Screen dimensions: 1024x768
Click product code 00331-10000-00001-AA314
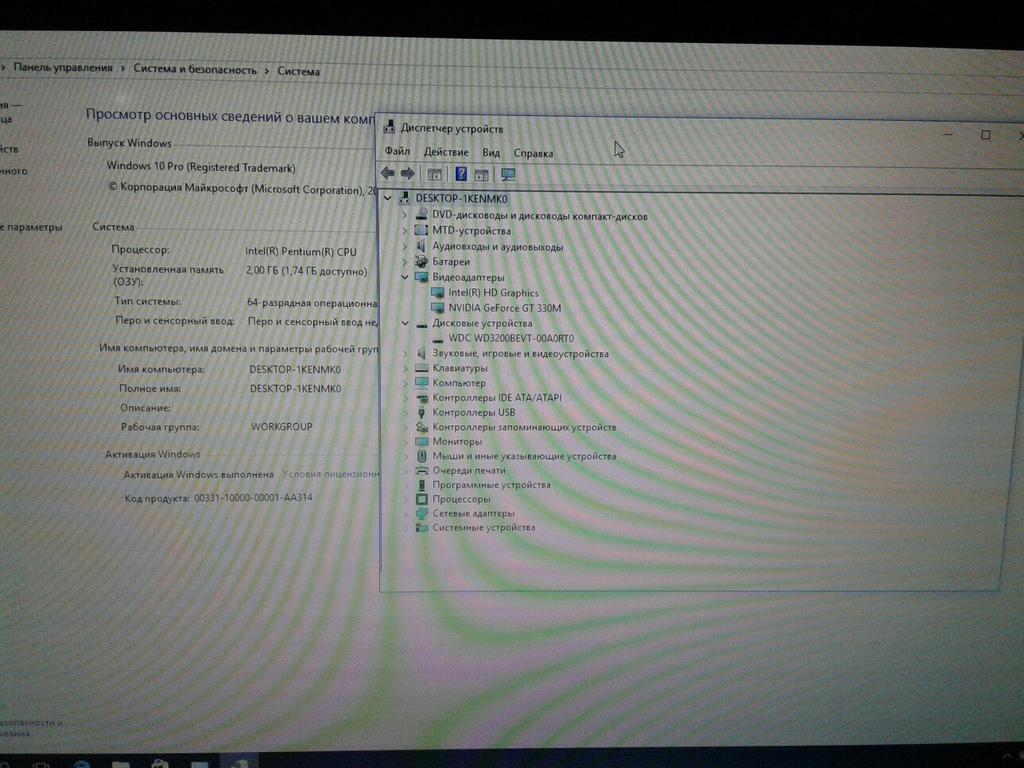253,498
